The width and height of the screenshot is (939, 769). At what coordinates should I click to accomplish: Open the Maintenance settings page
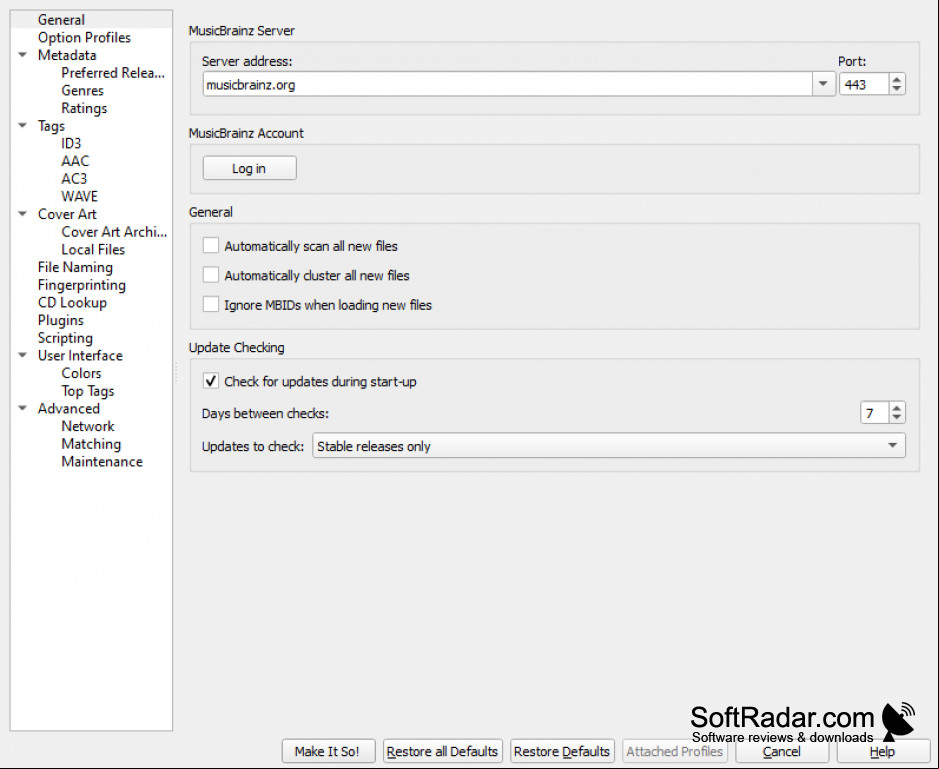coord(102,461)
